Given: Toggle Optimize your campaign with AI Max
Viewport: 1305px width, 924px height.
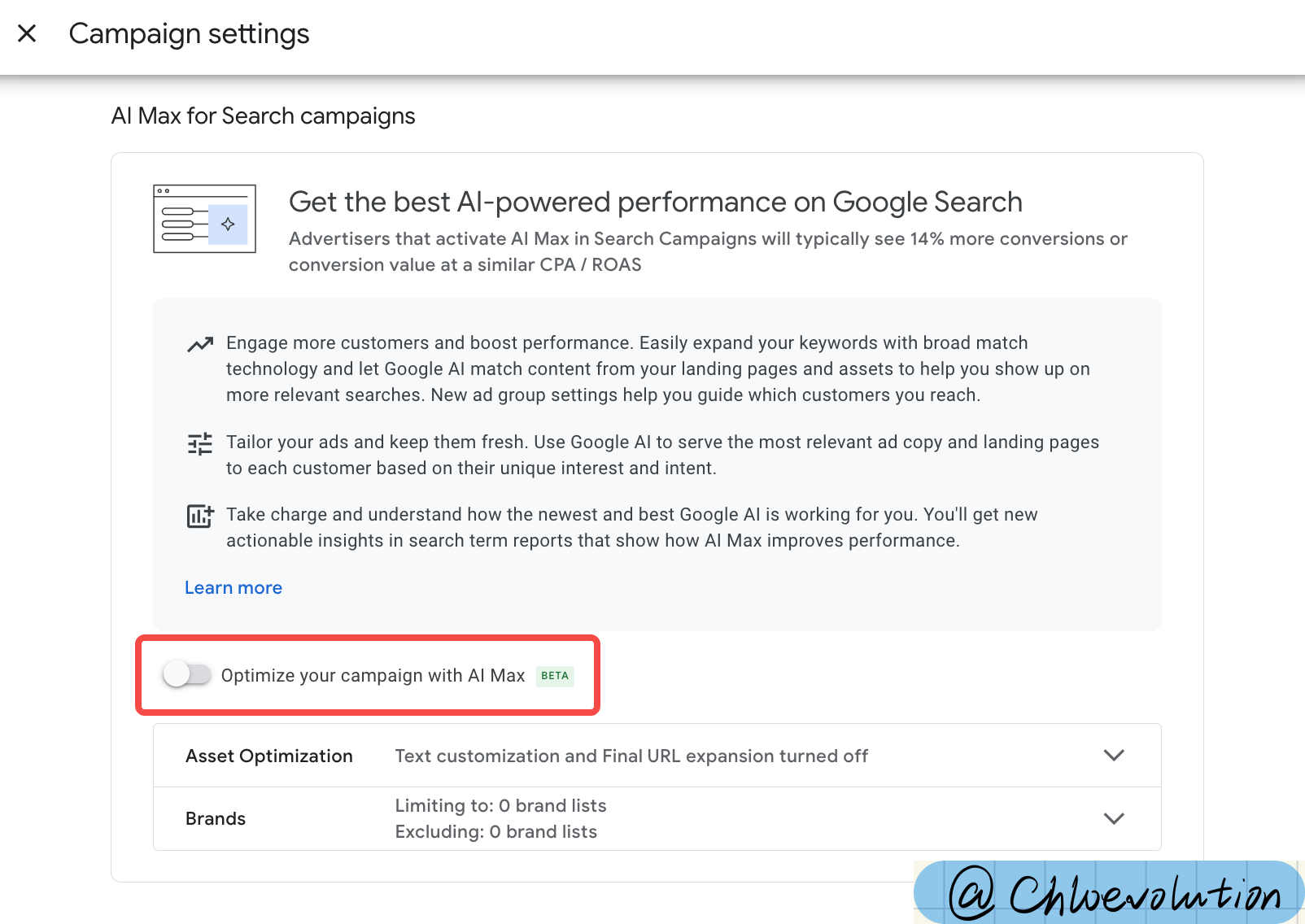Looking at the screenshot, I should tap(187, 675).
